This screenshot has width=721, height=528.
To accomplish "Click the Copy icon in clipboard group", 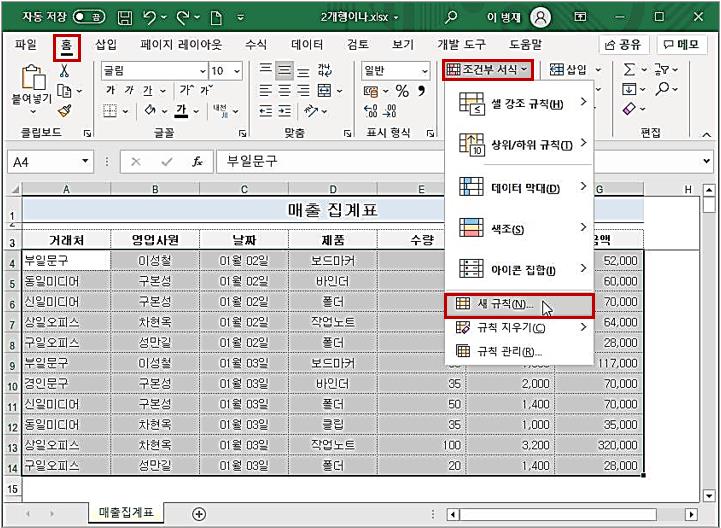I will pyautogui.click(x=64, y=91).
